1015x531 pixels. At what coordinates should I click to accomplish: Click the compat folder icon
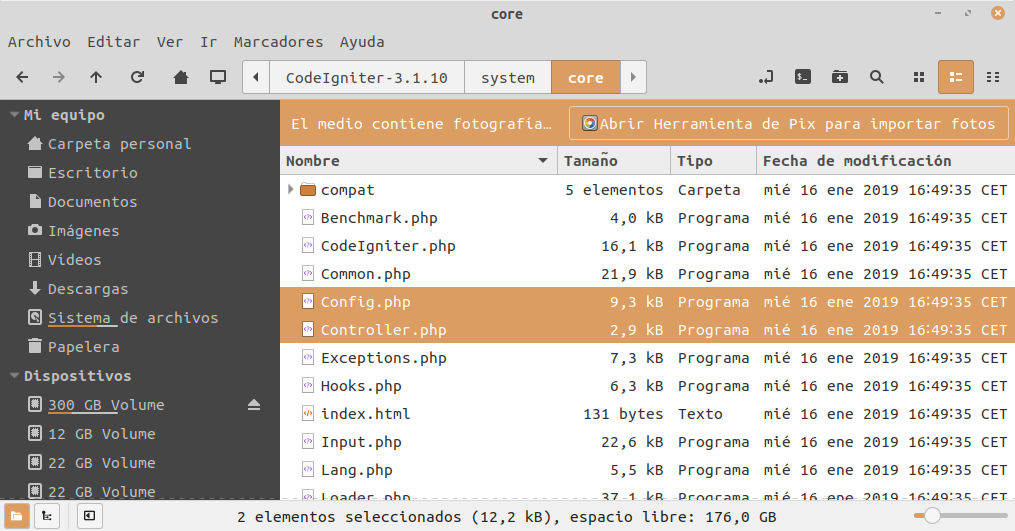click(x=308, y=190)
